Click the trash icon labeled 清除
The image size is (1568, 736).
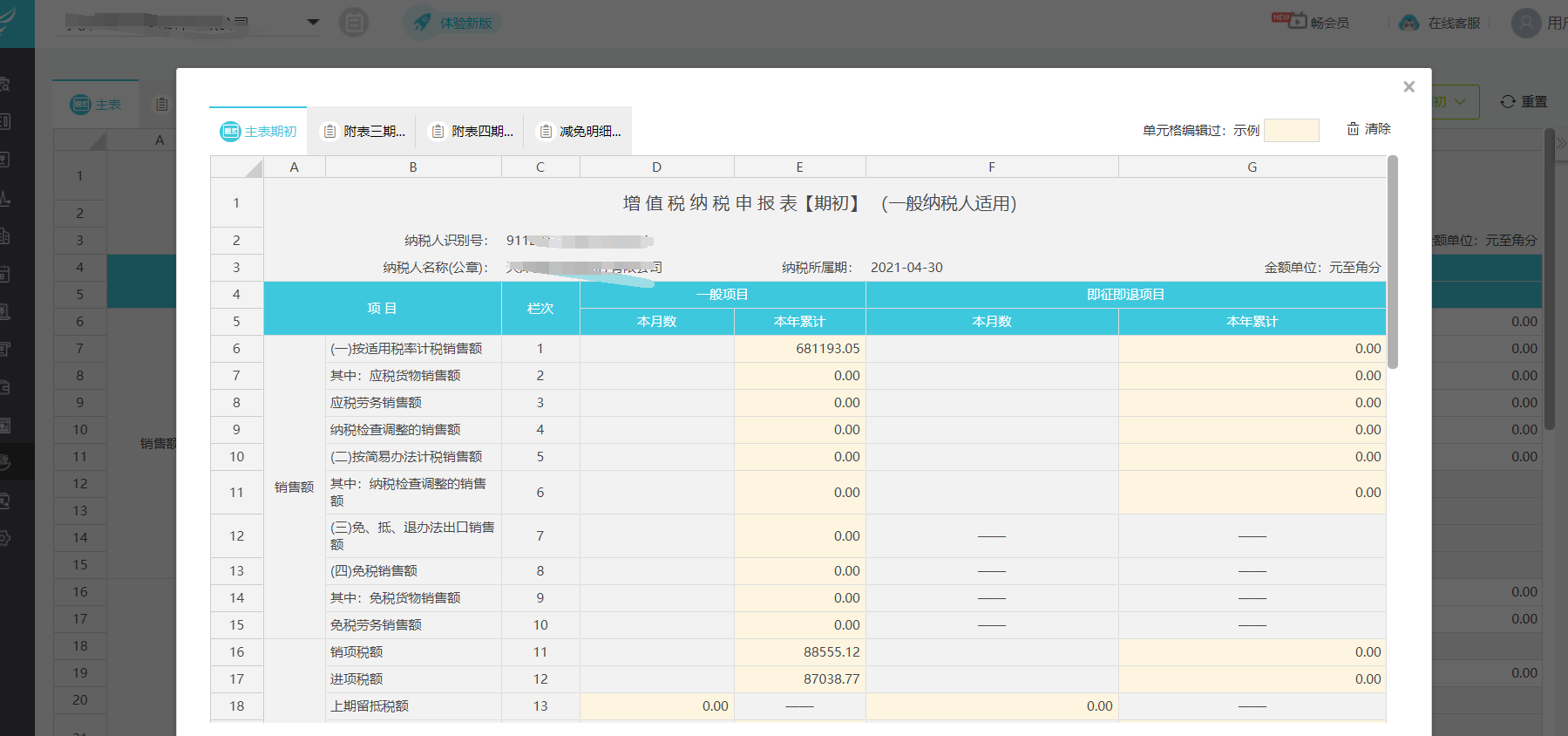(x=1353, y=129)
